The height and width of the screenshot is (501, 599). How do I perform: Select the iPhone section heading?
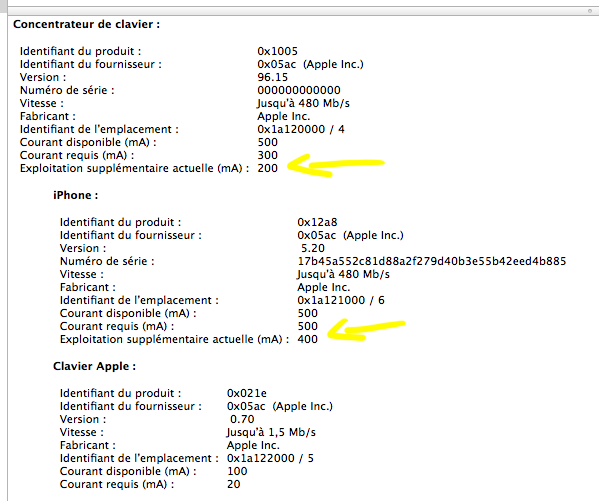coord(76,195)
